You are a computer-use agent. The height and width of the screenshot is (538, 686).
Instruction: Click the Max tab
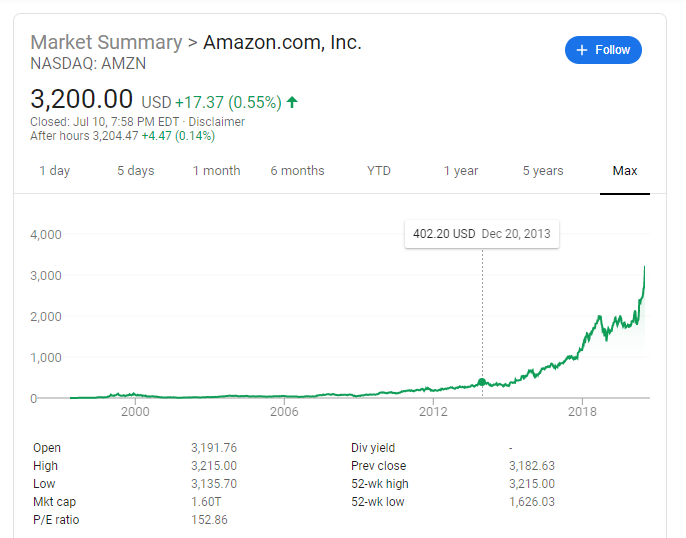click(x=625, y=171)
